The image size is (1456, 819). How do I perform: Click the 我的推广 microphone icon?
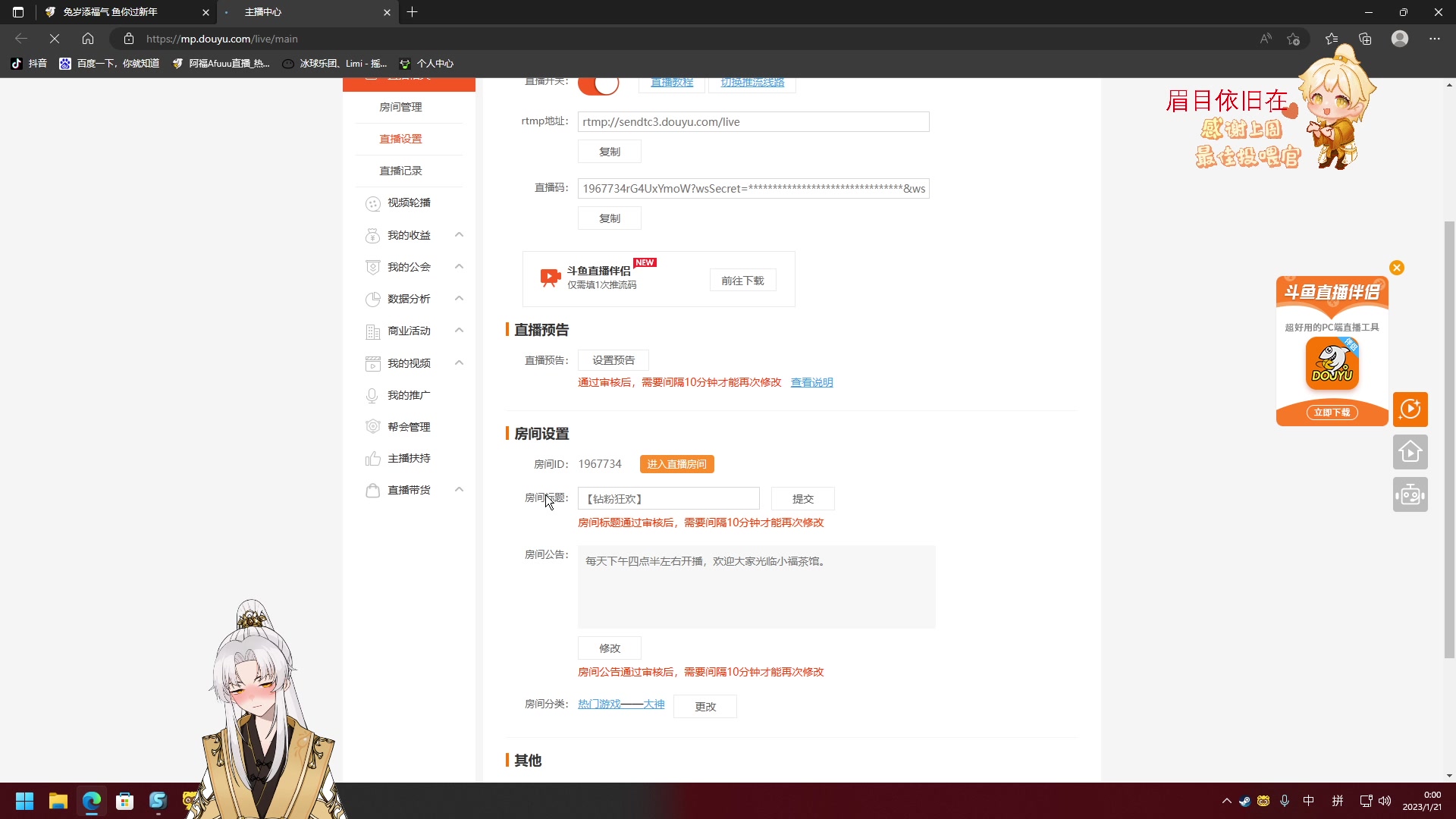(x=372, y=395)
